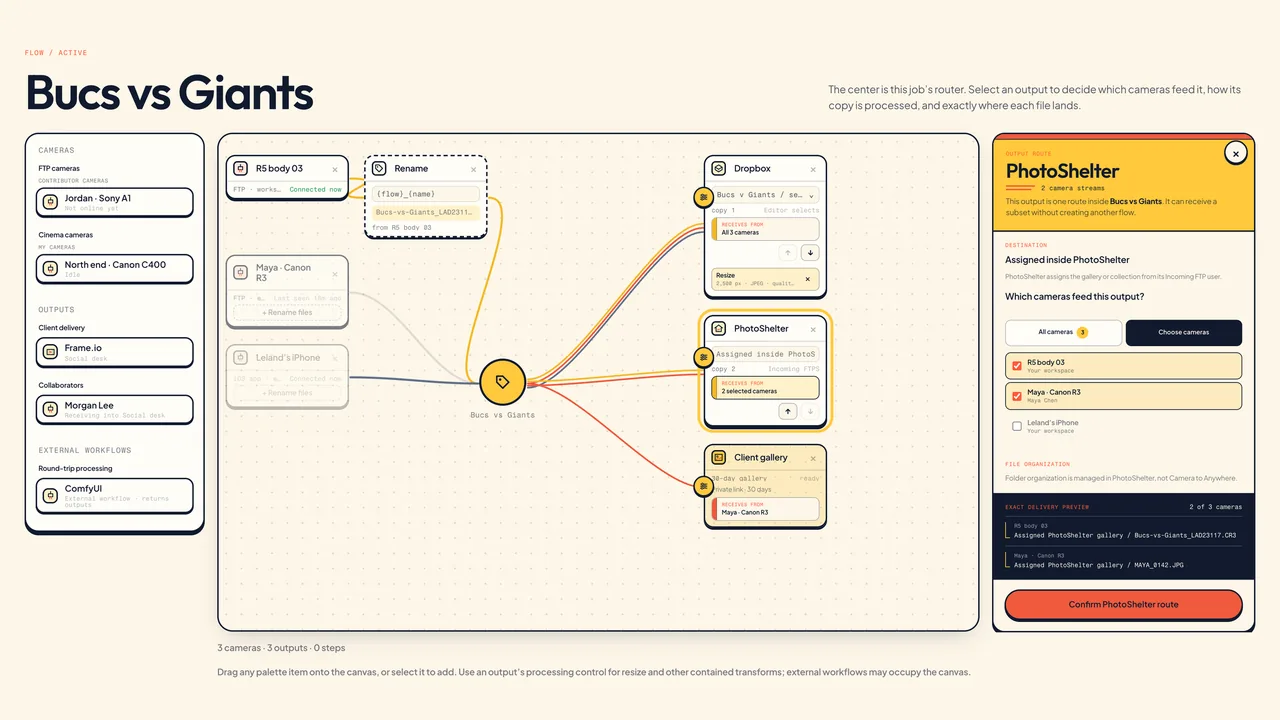
Task: Select the Dropbox 'All 3 cameras' receives-from box
Action: click(x=765, y=229)
